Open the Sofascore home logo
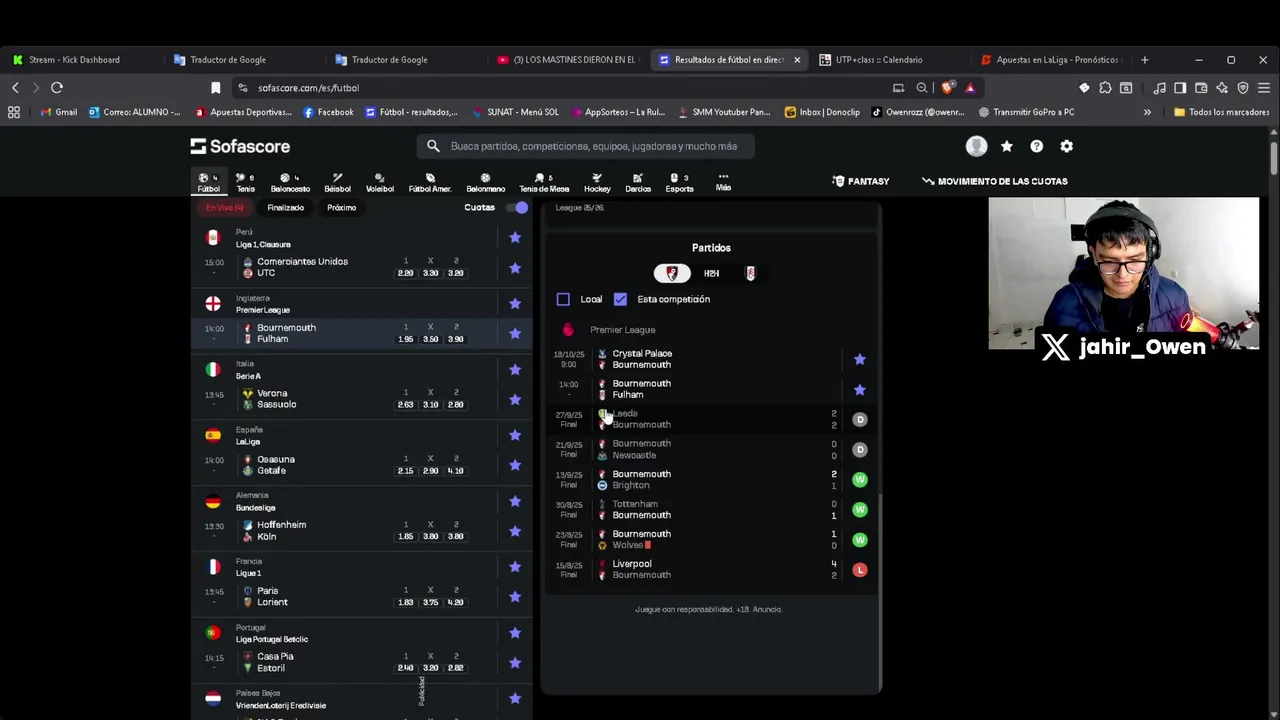The width and height of the screenshot is (1280, 720). (240, 146)
